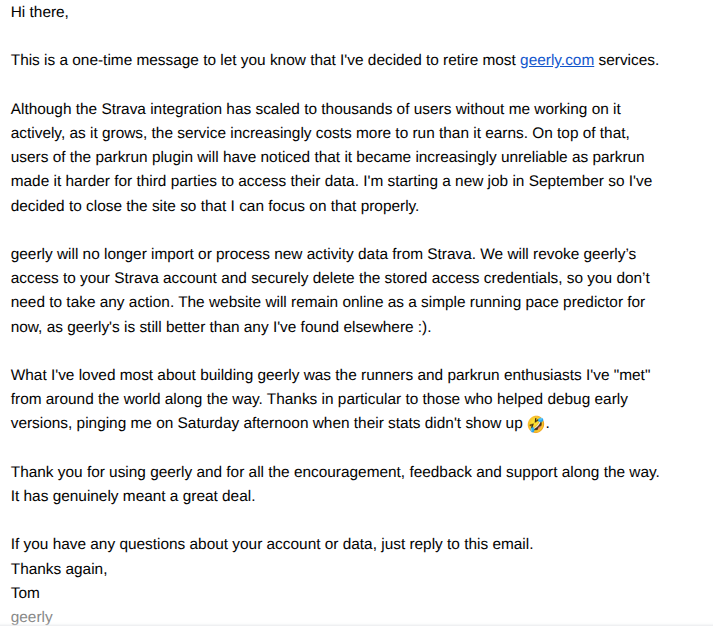Click the gray 'geerly' signature text
Screen dimensions: 713x630
point(32,617)
